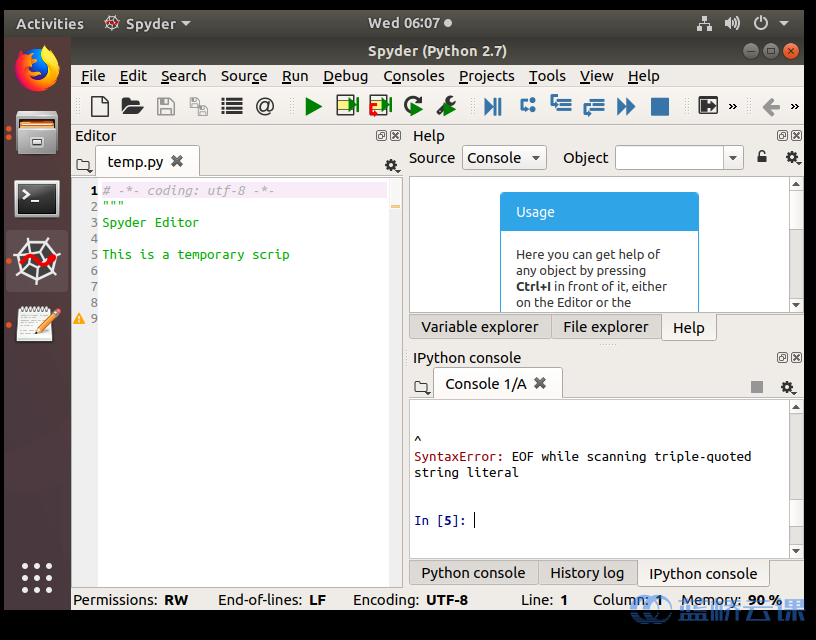This screenshot has height=640, width=816.
Task: Open the Source menu
Action: click(244, 76)
